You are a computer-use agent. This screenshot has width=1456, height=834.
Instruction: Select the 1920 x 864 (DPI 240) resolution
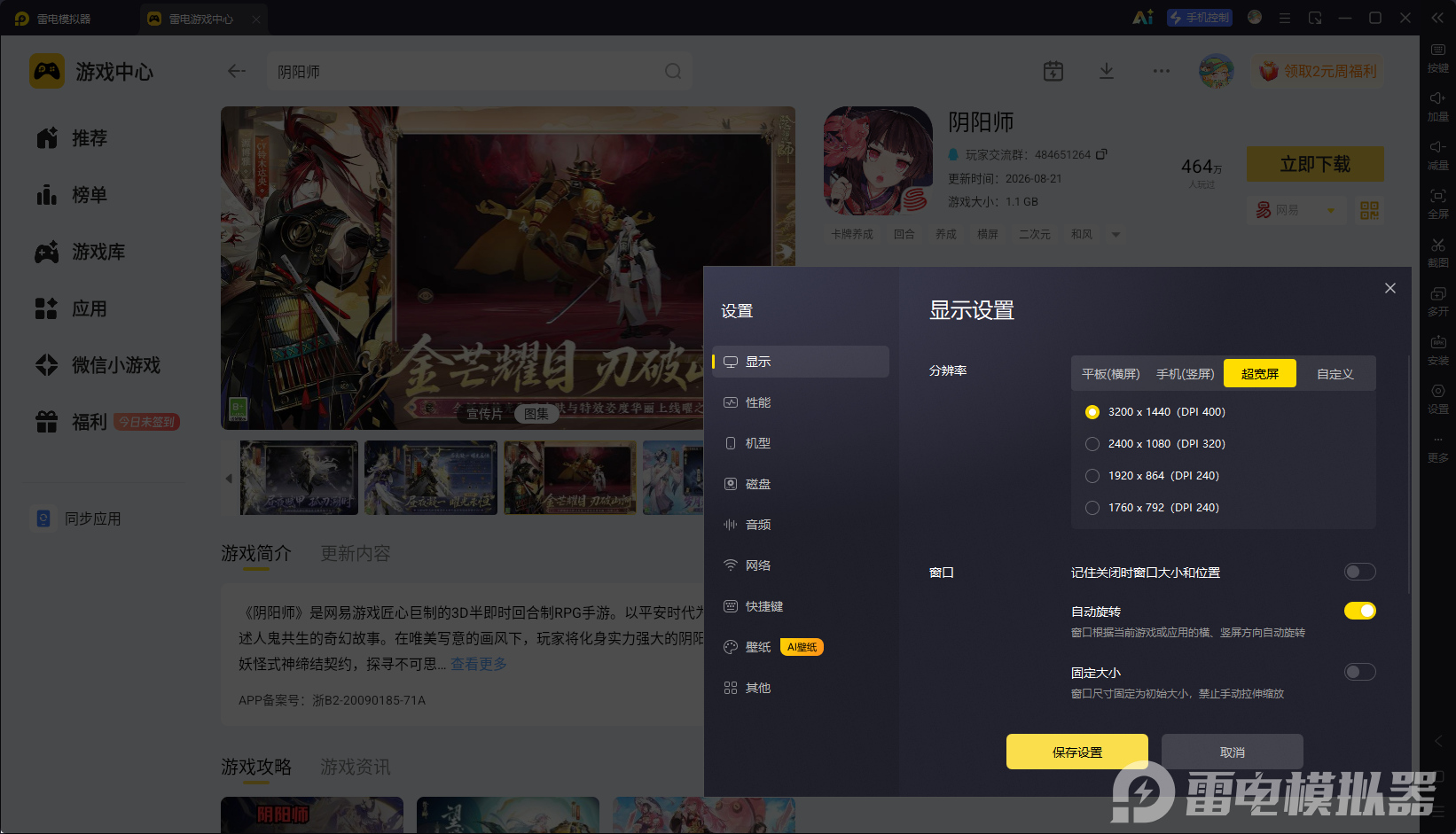[x=1092, y=476]
